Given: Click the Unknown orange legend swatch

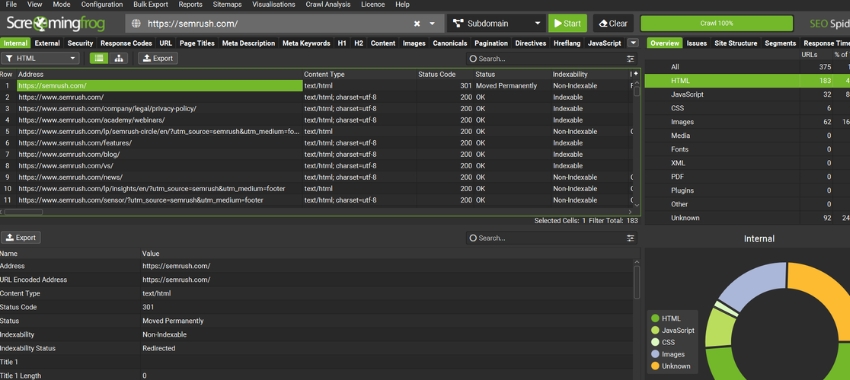Looking at the screenshot, I should [x=655, y=366].
